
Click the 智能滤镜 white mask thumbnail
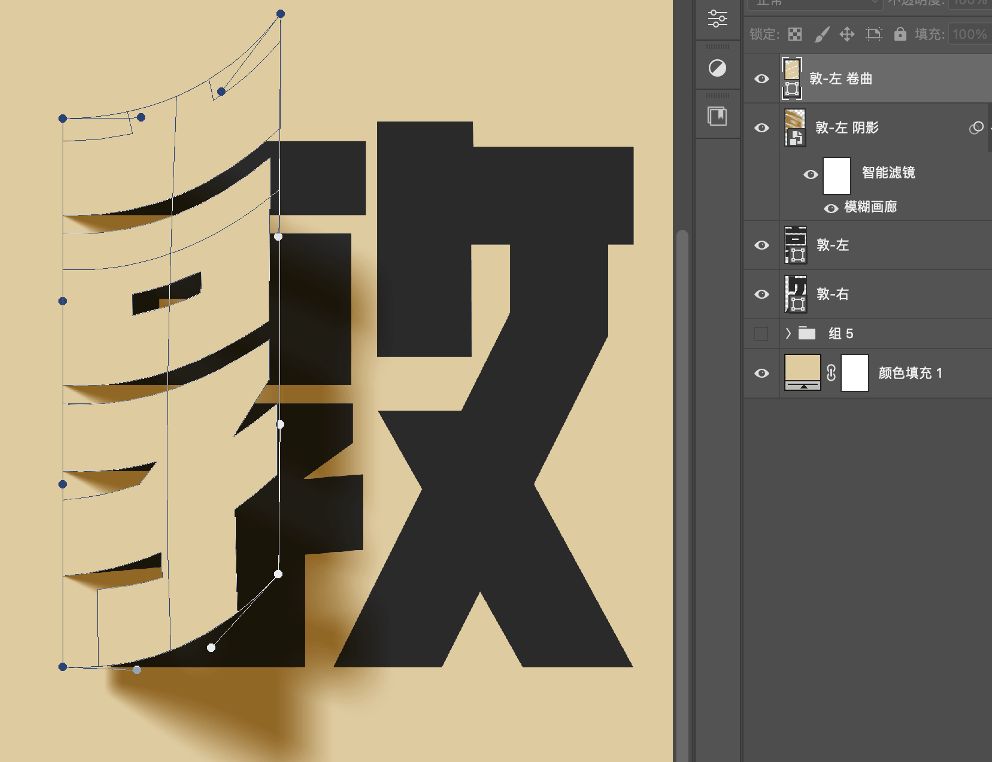click(x=836, y=175)
